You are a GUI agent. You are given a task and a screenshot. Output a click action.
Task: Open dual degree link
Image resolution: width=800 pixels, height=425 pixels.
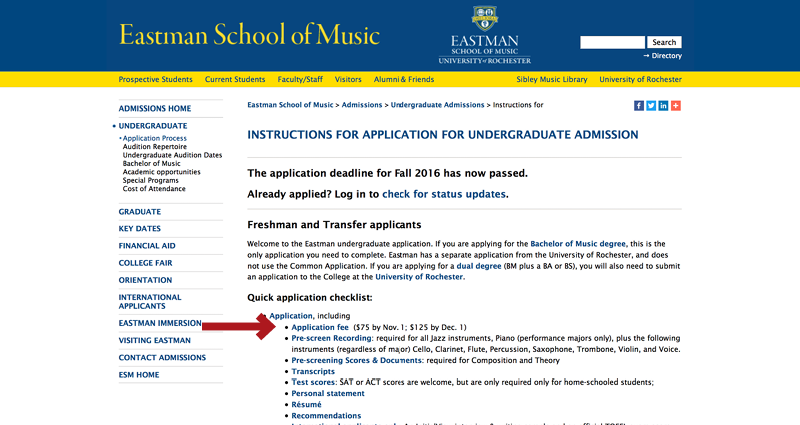(479, 266)
